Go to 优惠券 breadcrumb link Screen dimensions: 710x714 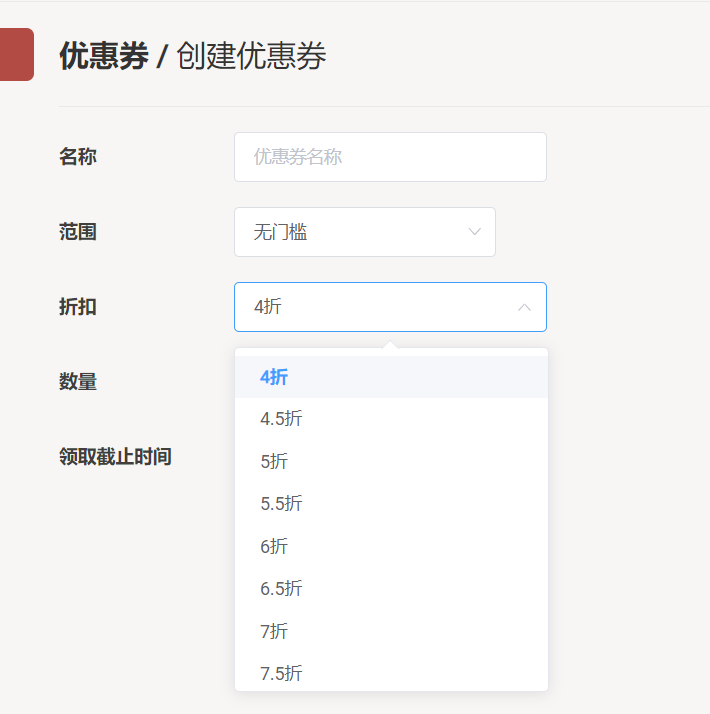pyautogui.click(x=103, y=56)
